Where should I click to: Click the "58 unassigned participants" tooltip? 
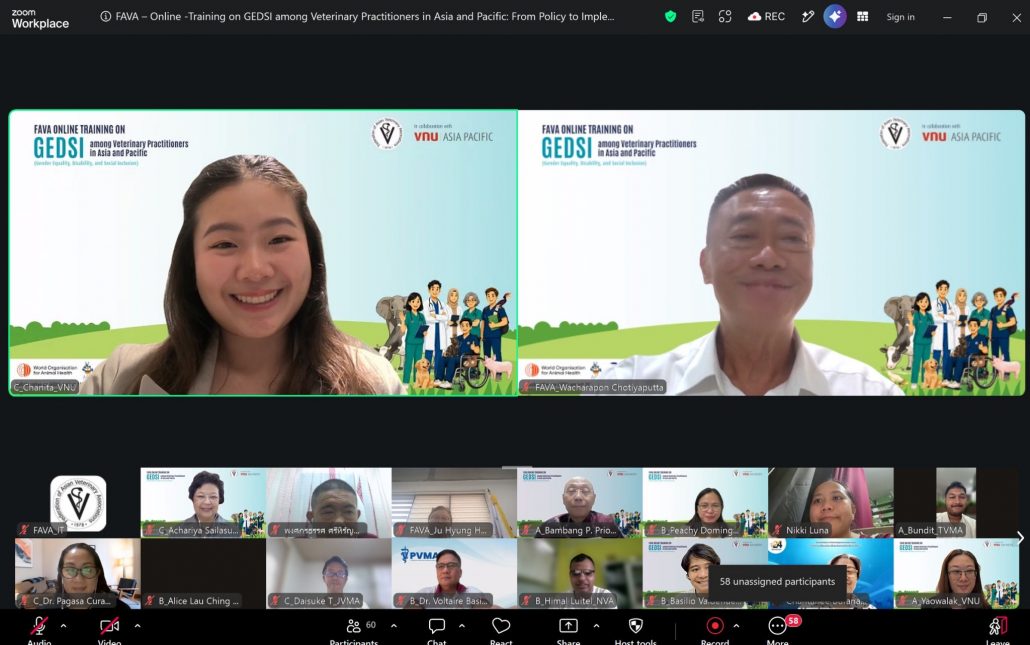click(777, 581)
